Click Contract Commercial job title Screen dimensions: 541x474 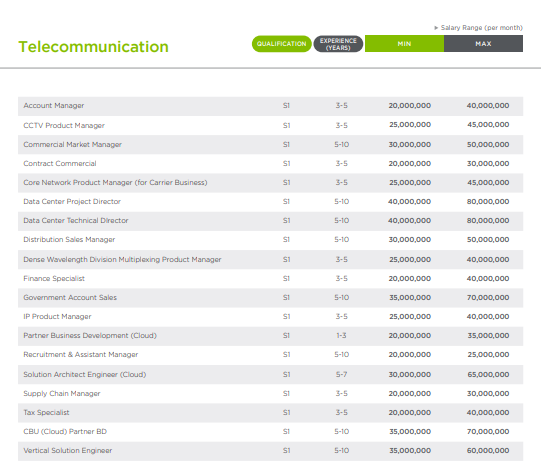click(x=60, y=164)
